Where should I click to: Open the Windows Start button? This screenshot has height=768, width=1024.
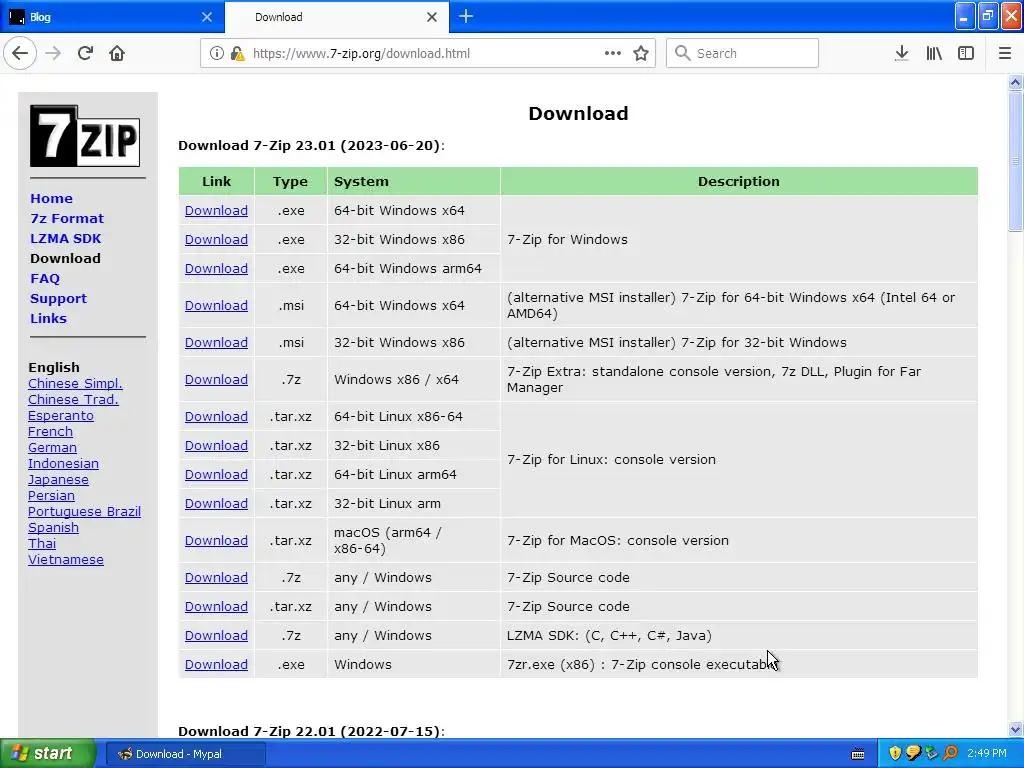click(x=48, y=754)
